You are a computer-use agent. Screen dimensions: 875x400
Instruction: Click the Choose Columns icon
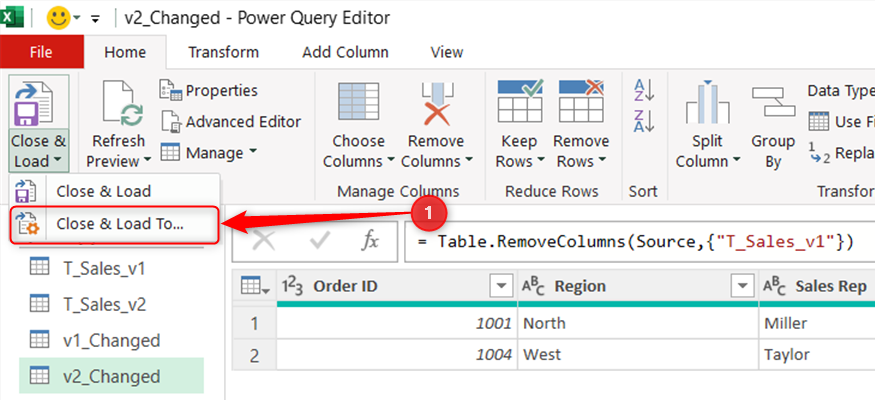358,104
